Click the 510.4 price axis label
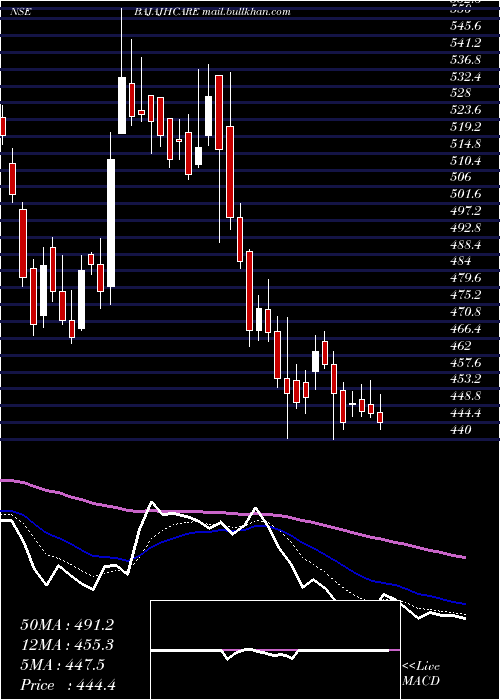 point(466,161)
